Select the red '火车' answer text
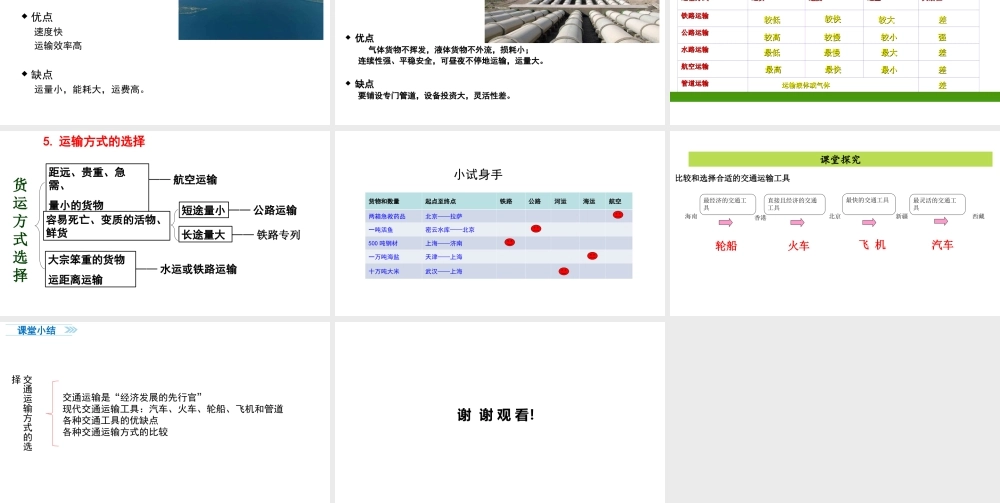 [798, 245]
